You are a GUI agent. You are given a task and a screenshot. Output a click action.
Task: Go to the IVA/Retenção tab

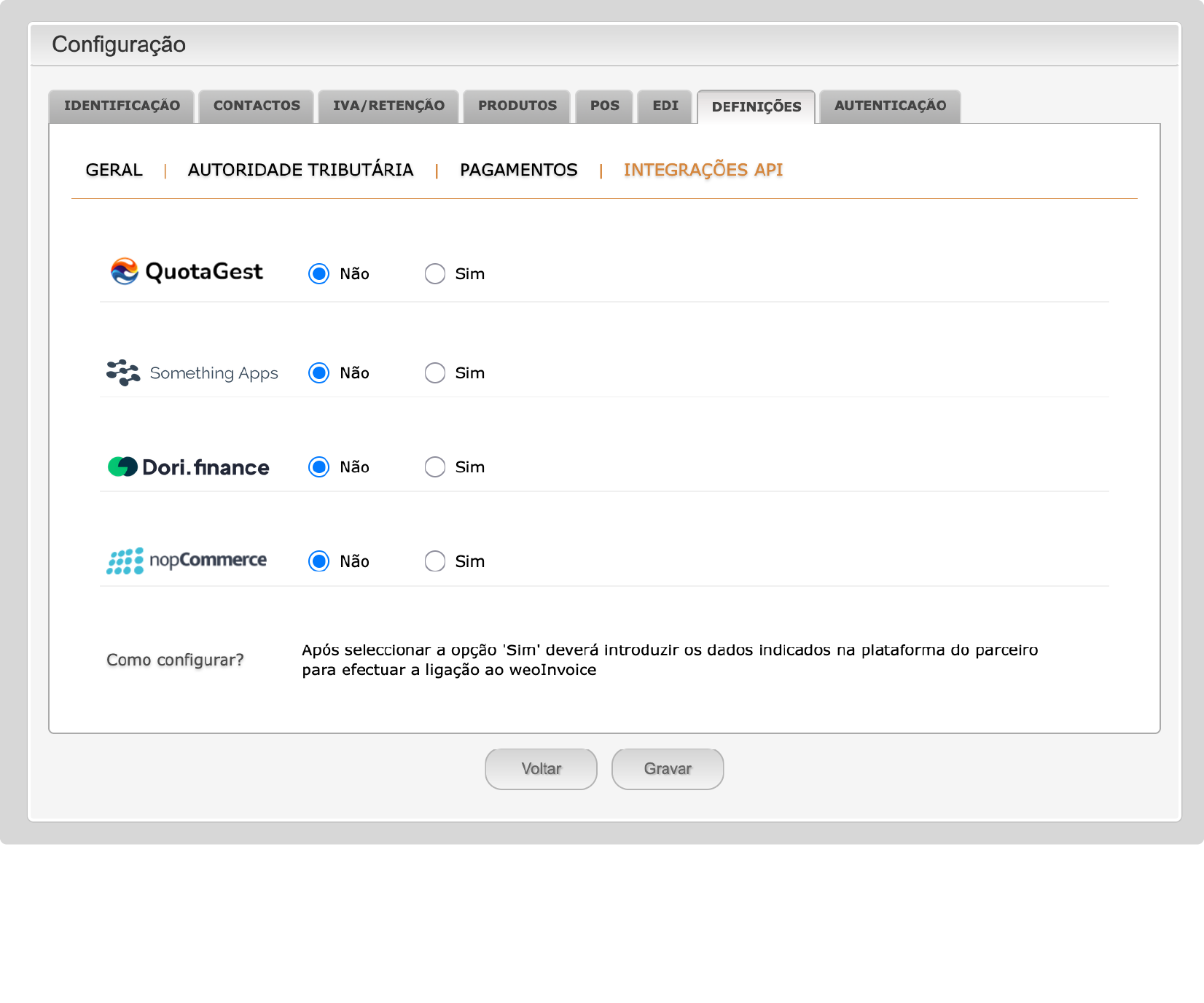388,106
